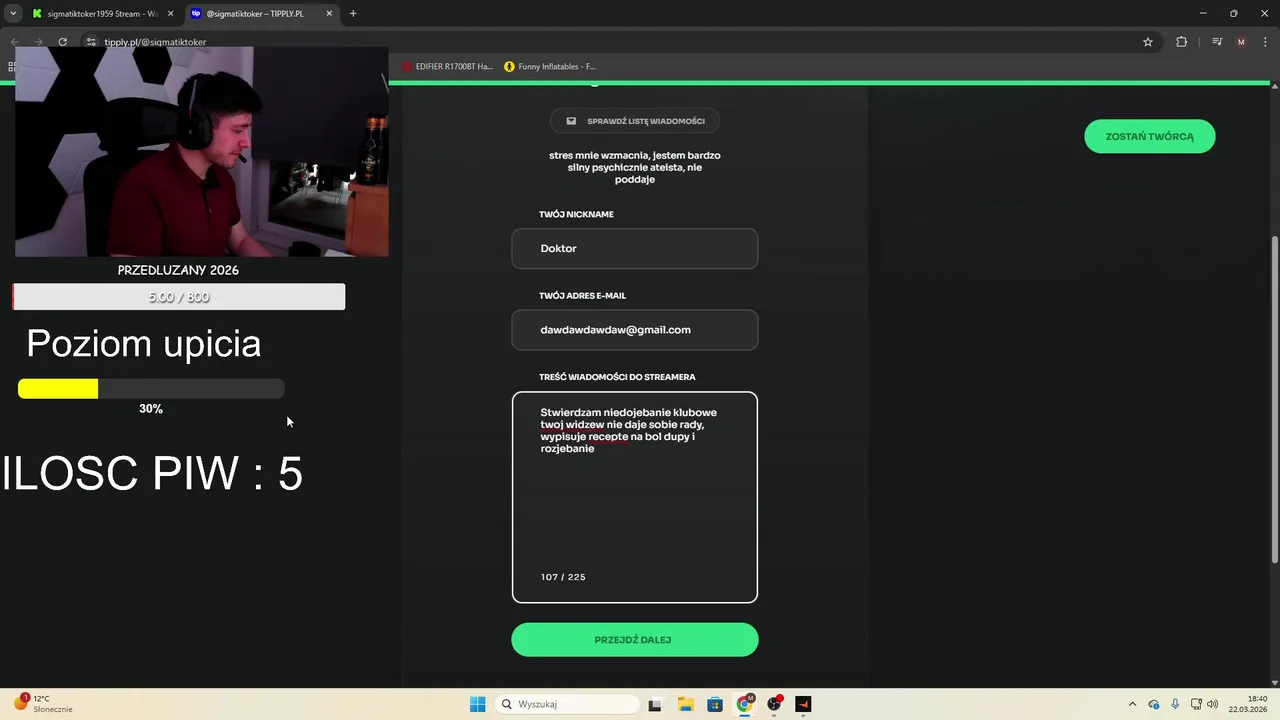Image resolution: width=1280 pixels, height=720 pixels.
Task: Click the Treść wiadomości do streamera label
Action: click(x=617, y=377)
